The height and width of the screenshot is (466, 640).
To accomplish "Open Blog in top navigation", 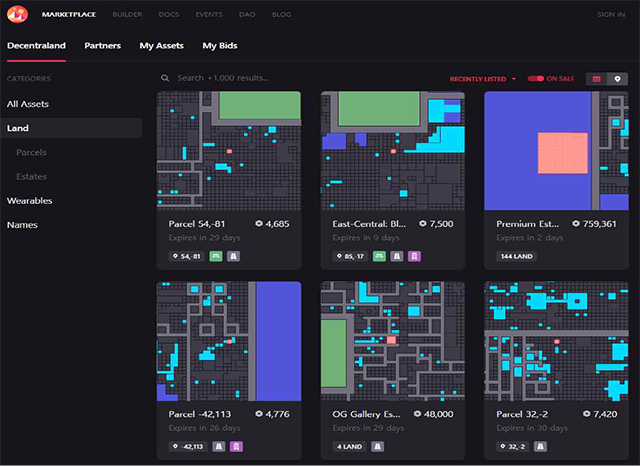I will tap(282, 14).
